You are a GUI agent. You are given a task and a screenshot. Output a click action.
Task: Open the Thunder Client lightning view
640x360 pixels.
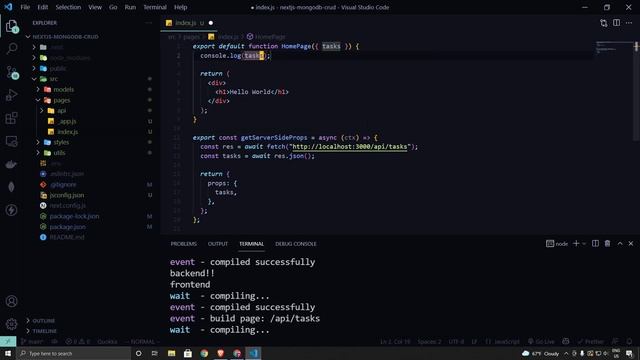(x=11, y=210)
